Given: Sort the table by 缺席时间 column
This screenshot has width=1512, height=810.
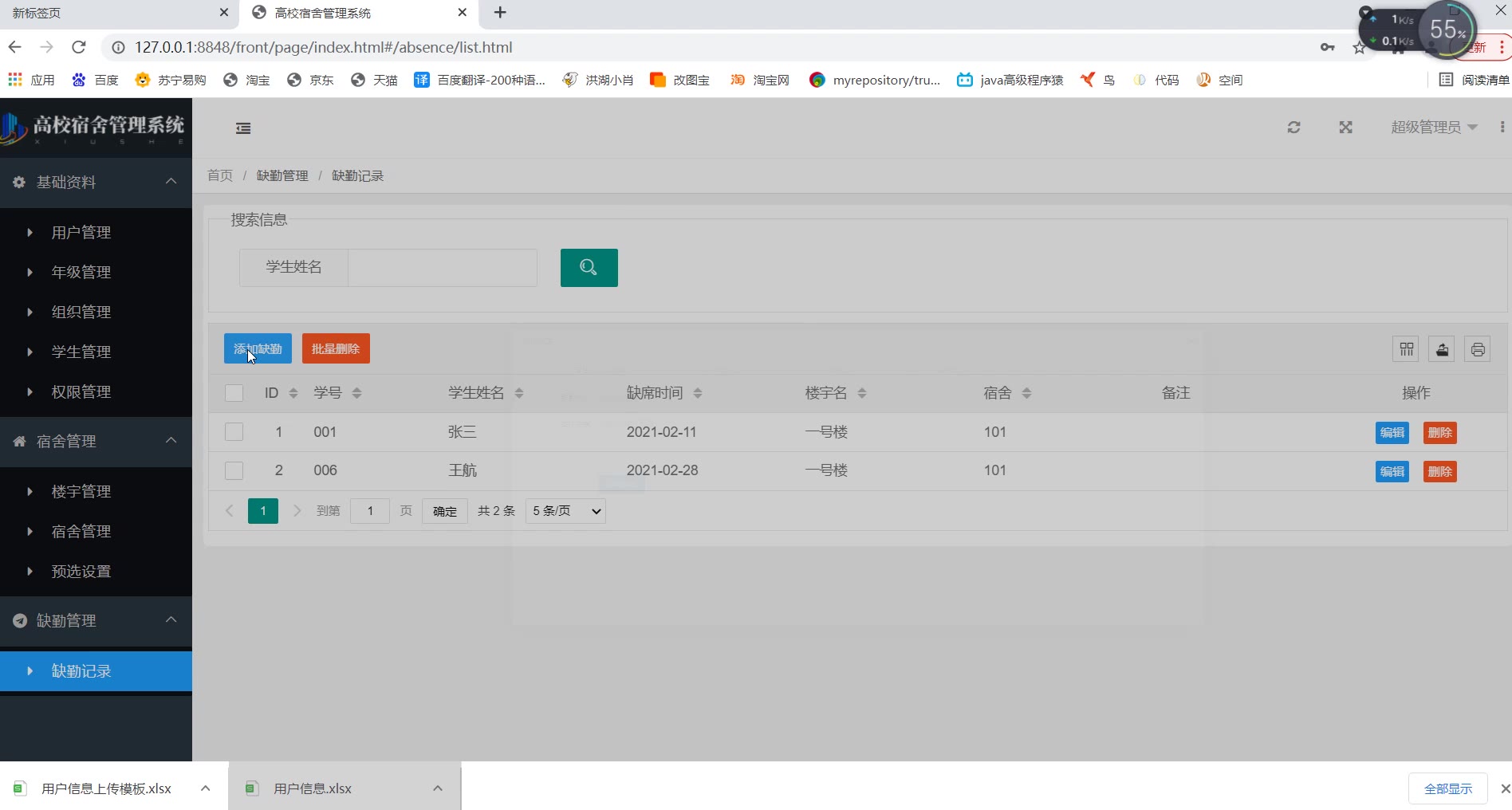Looking at the screenshot, I should (x=698, y=393).
